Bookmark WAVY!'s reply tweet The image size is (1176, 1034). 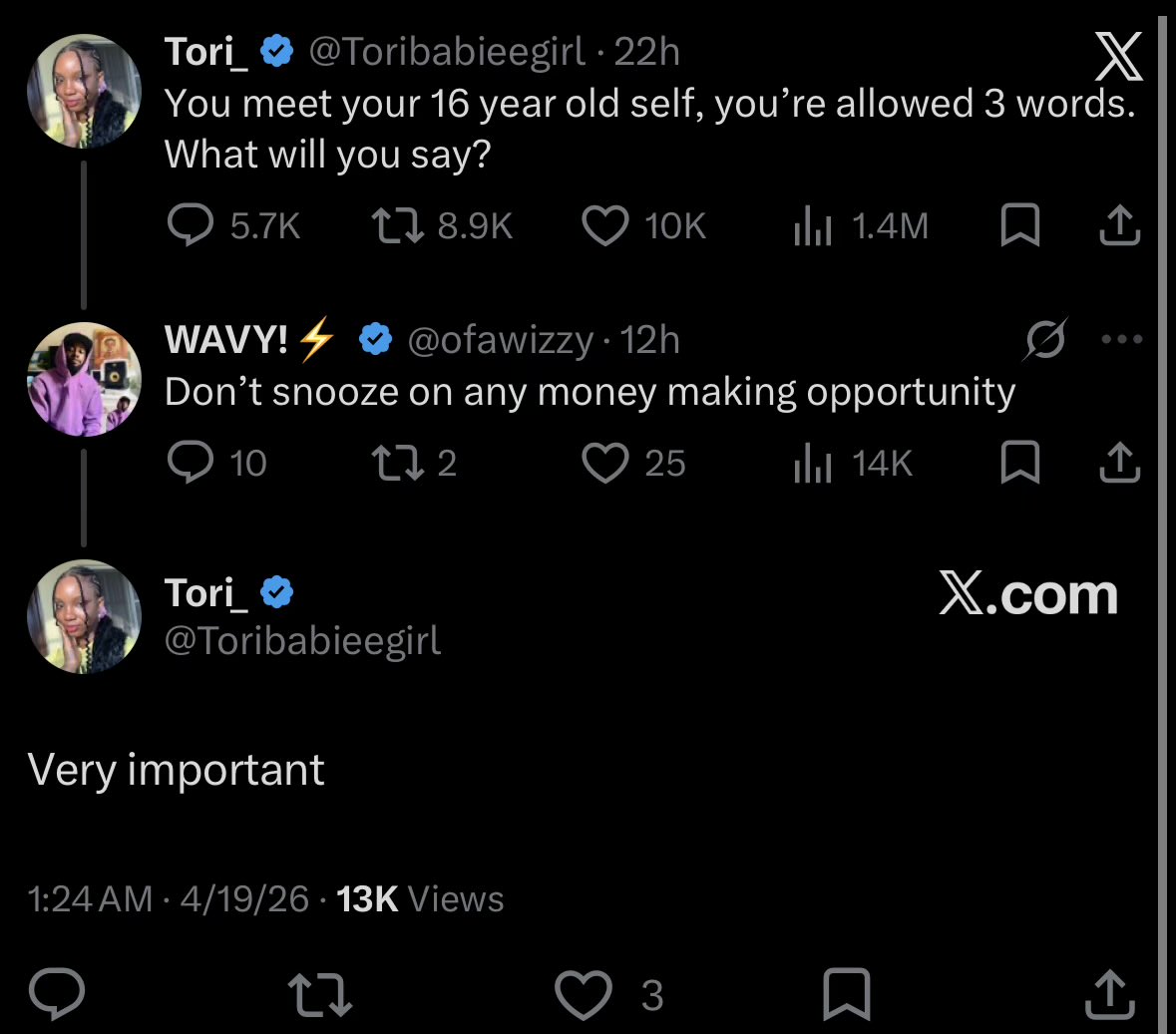(1020, 462)
